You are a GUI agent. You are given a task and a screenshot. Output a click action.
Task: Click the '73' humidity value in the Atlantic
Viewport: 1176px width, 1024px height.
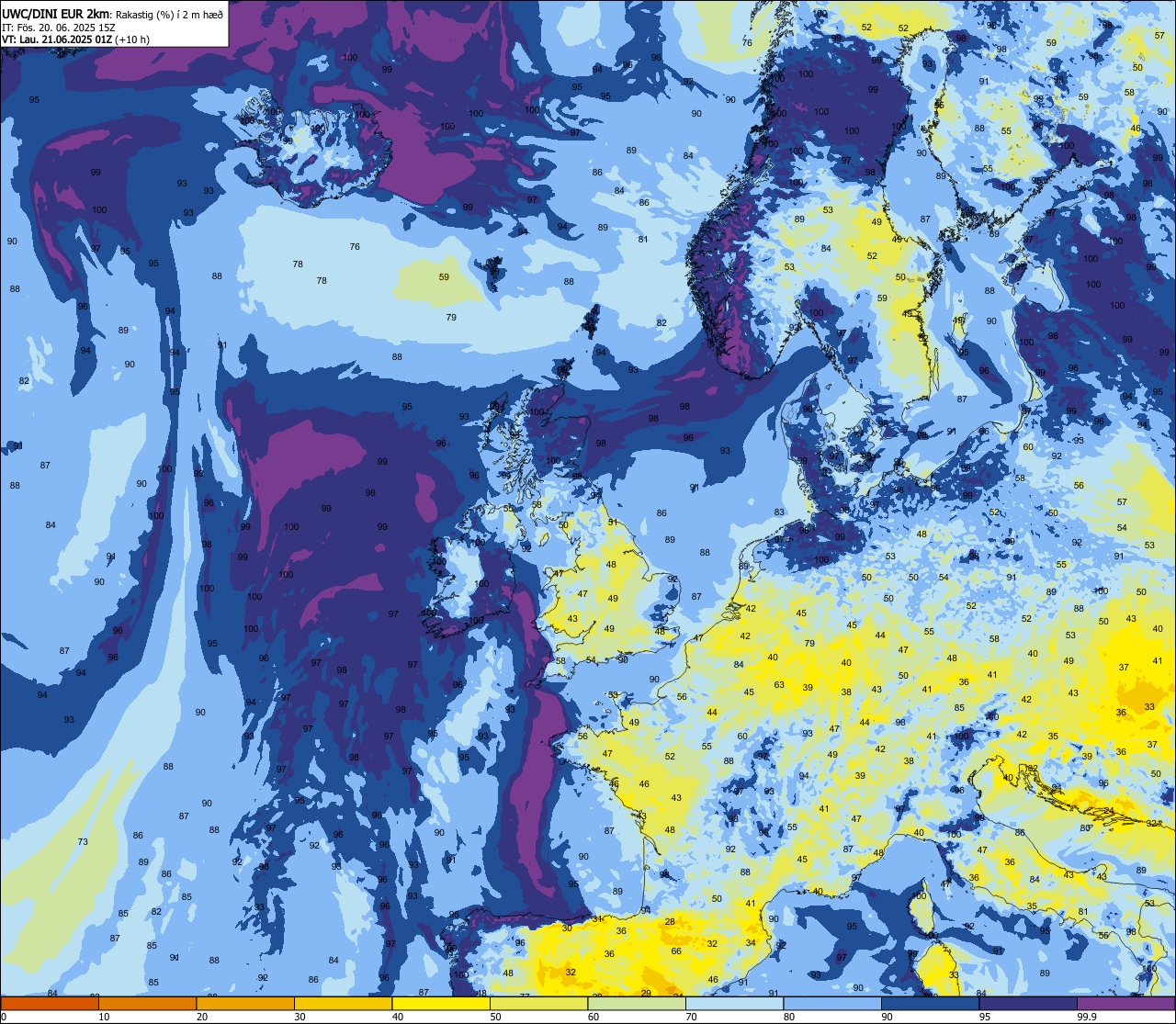(83, 842)
